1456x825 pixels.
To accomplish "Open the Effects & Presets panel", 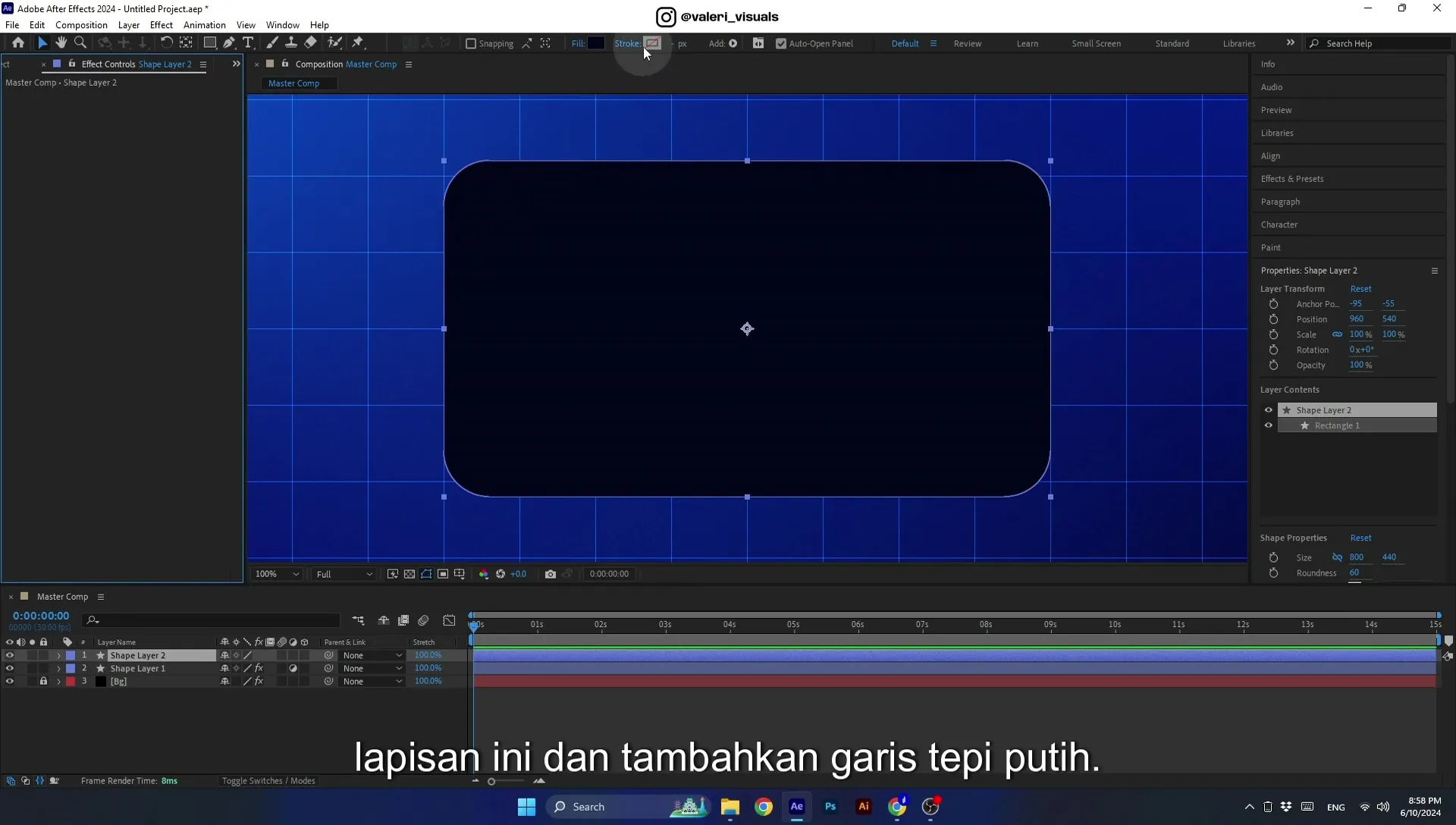I will pyautogui.click(x=1292, y=179).
